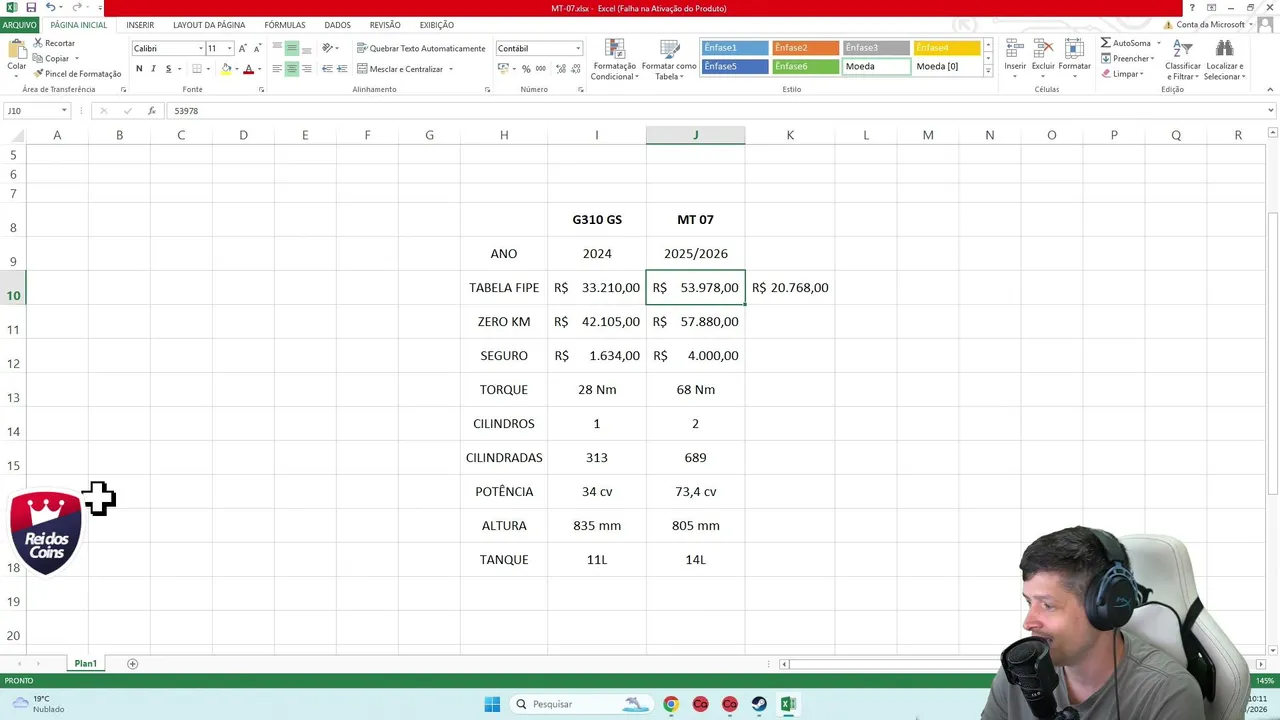This screenshot has width=1280, height=720.
Task: Decrease font size with the smaller A icon
Action: point(258,48)
